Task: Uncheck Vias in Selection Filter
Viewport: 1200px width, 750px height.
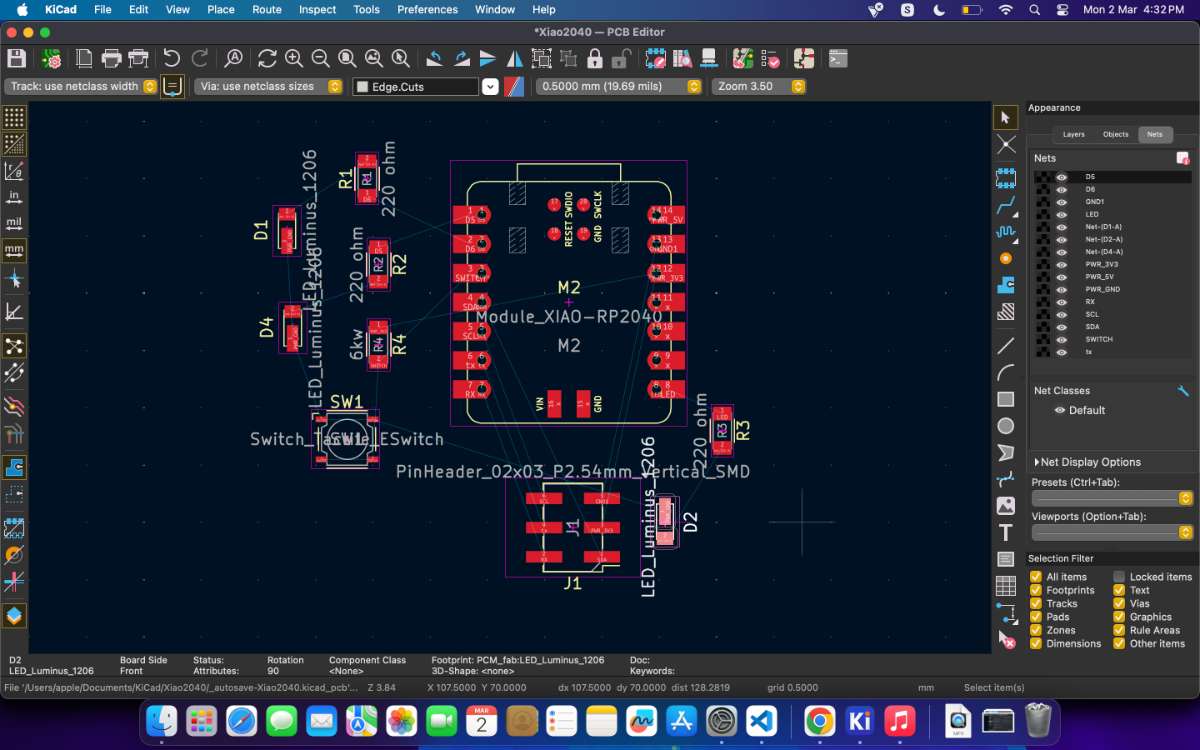Action: click(x=1120, y=604)
